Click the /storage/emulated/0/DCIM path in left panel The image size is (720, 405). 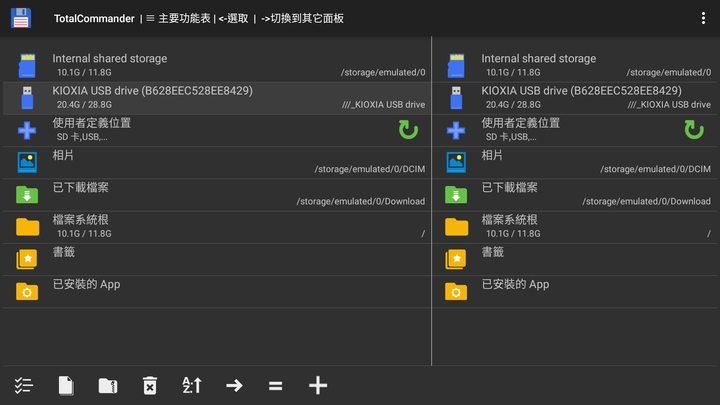tap(370, 169)
